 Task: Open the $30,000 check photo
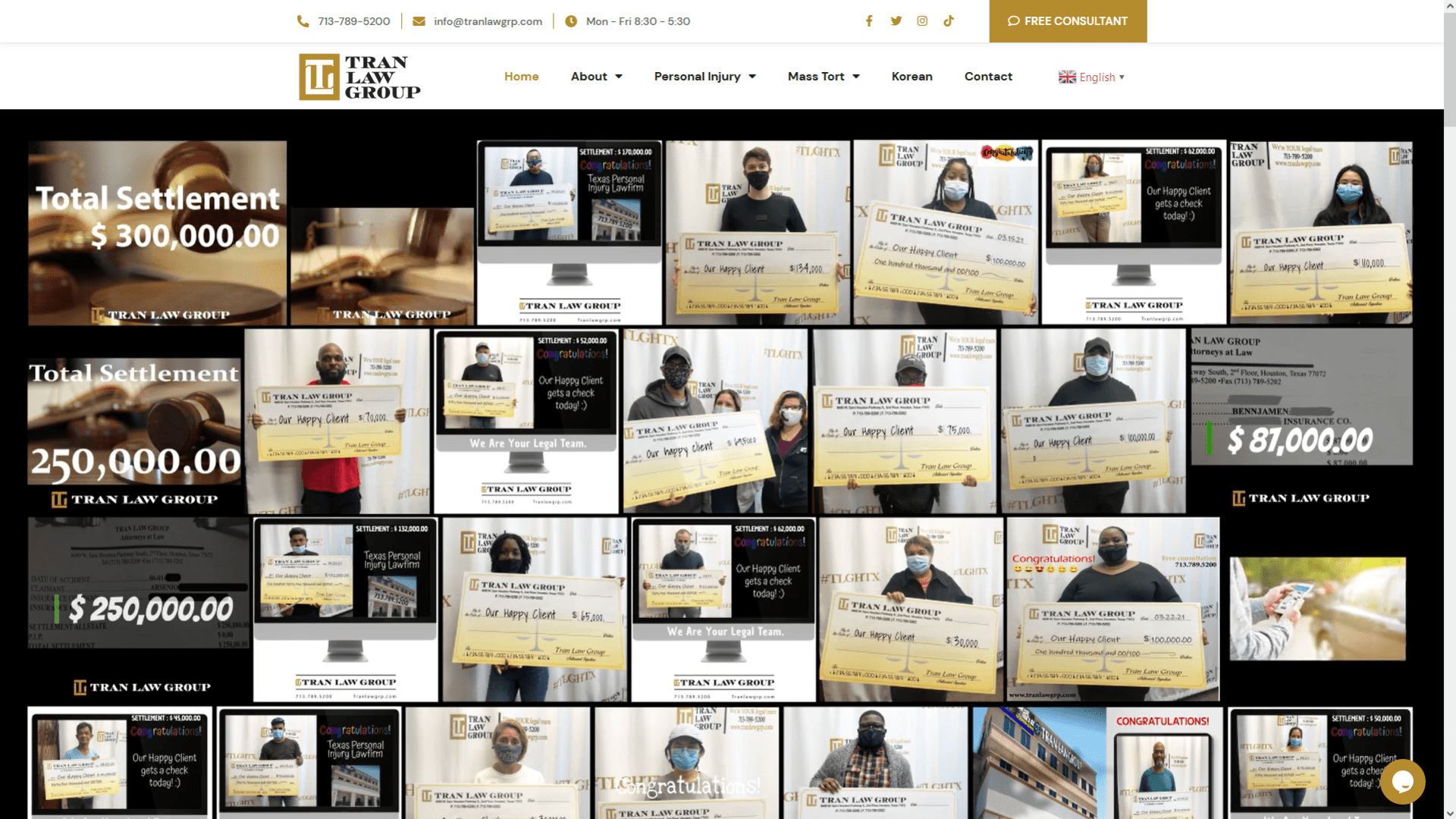[x=912, y=609]
